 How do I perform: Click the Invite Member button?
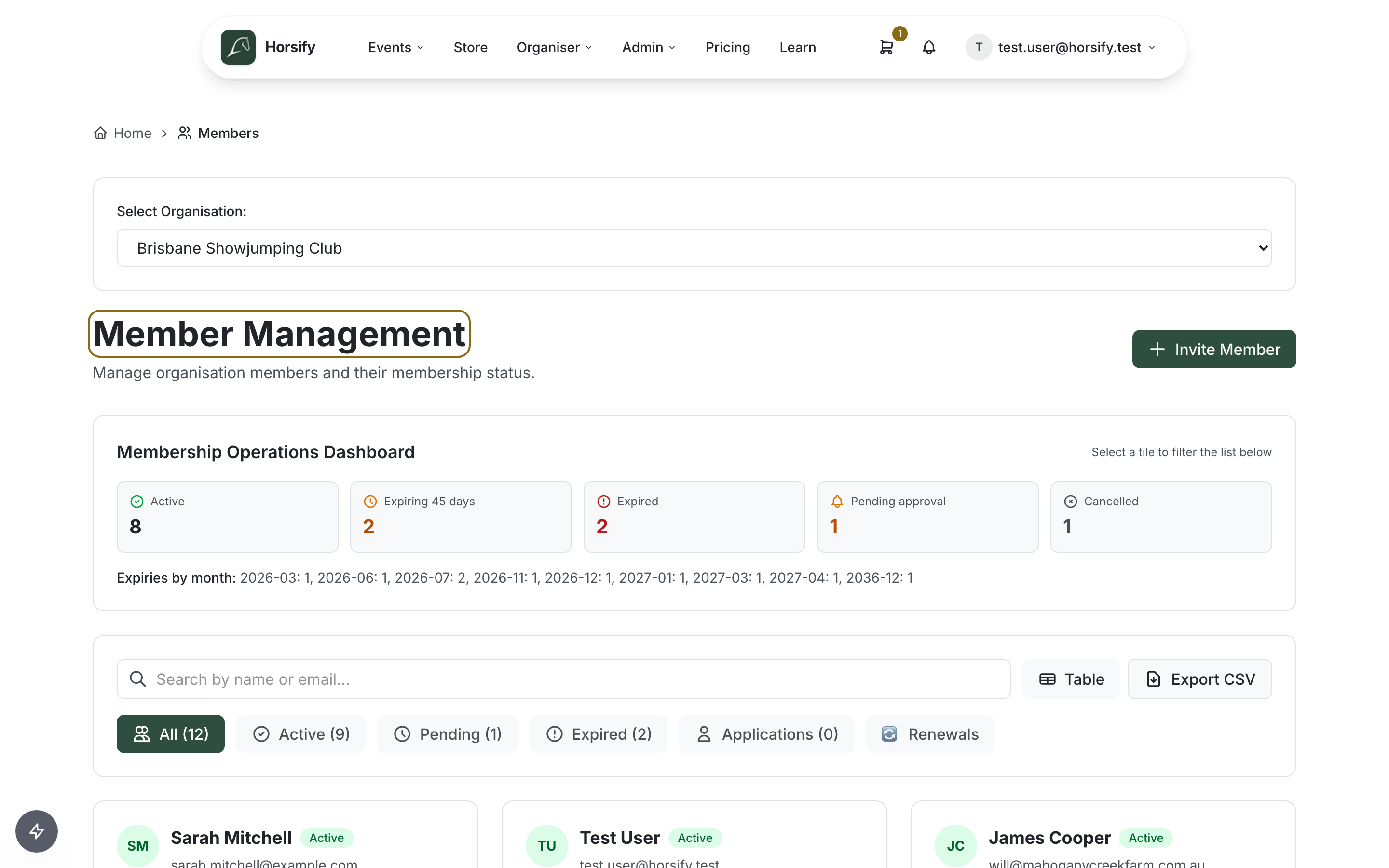1214,349
